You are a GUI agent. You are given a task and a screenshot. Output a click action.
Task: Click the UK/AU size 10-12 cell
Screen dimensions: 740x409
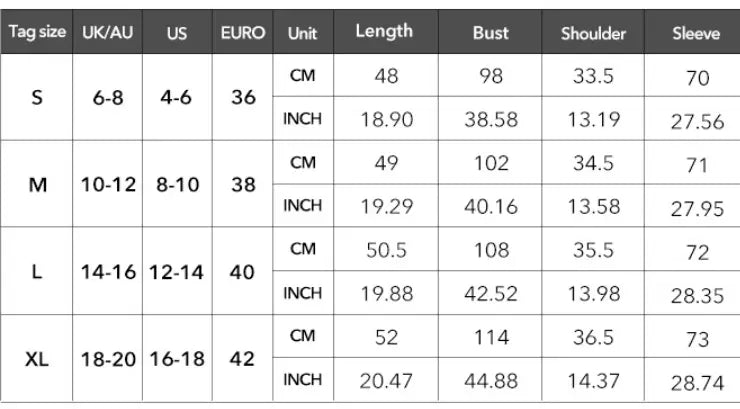click(107, 185)
